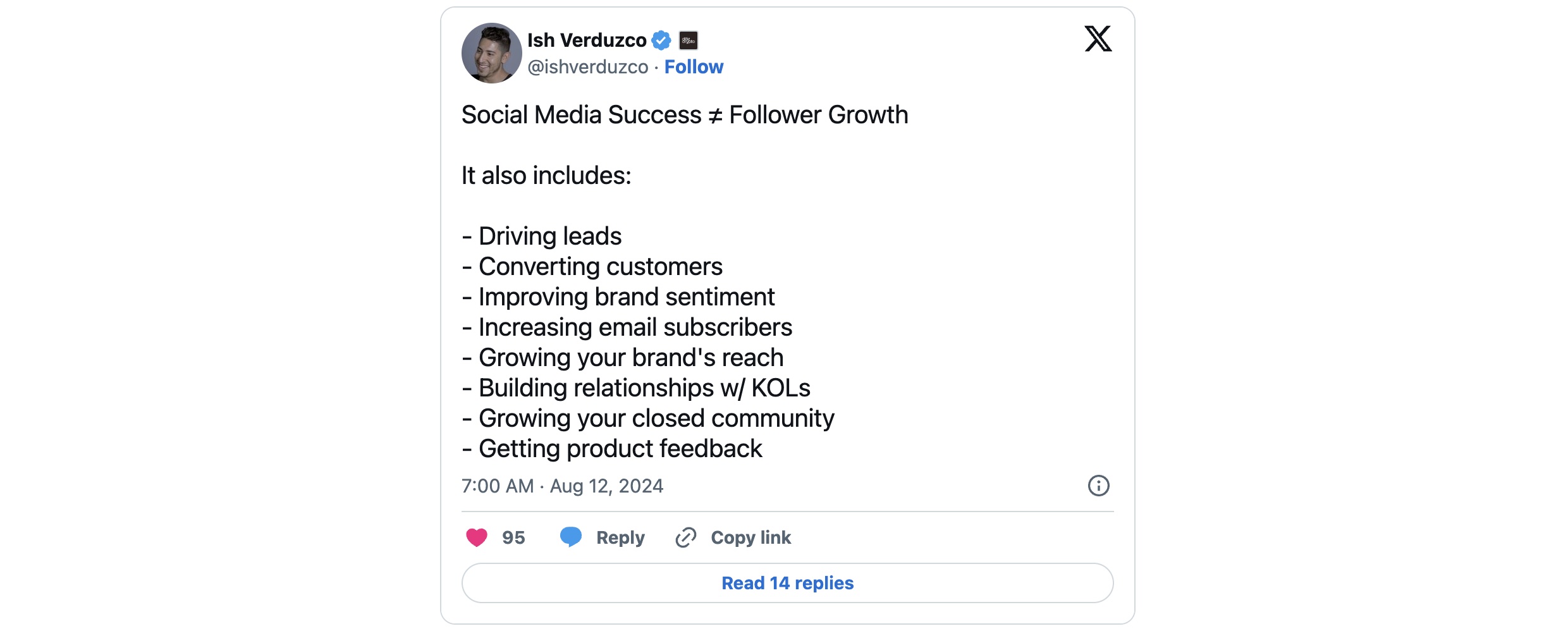Click the Reply text label
1568x631 pixels.
click(x=620, y=537)
